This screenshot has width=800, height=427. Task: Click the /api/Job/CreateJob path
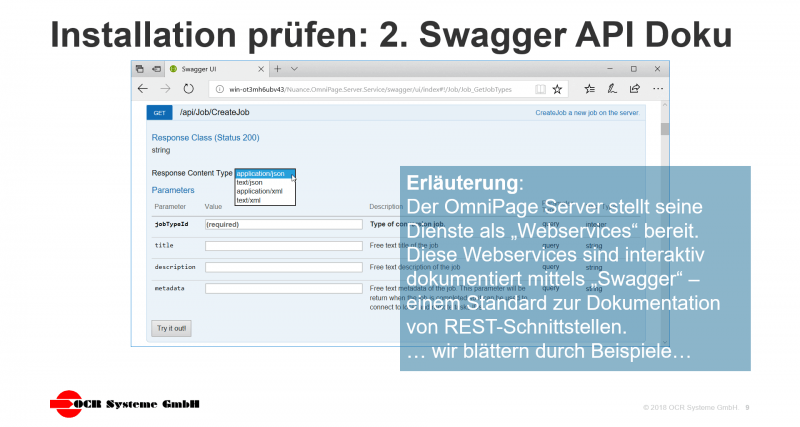pyautogui.click(x=214, y=112)
